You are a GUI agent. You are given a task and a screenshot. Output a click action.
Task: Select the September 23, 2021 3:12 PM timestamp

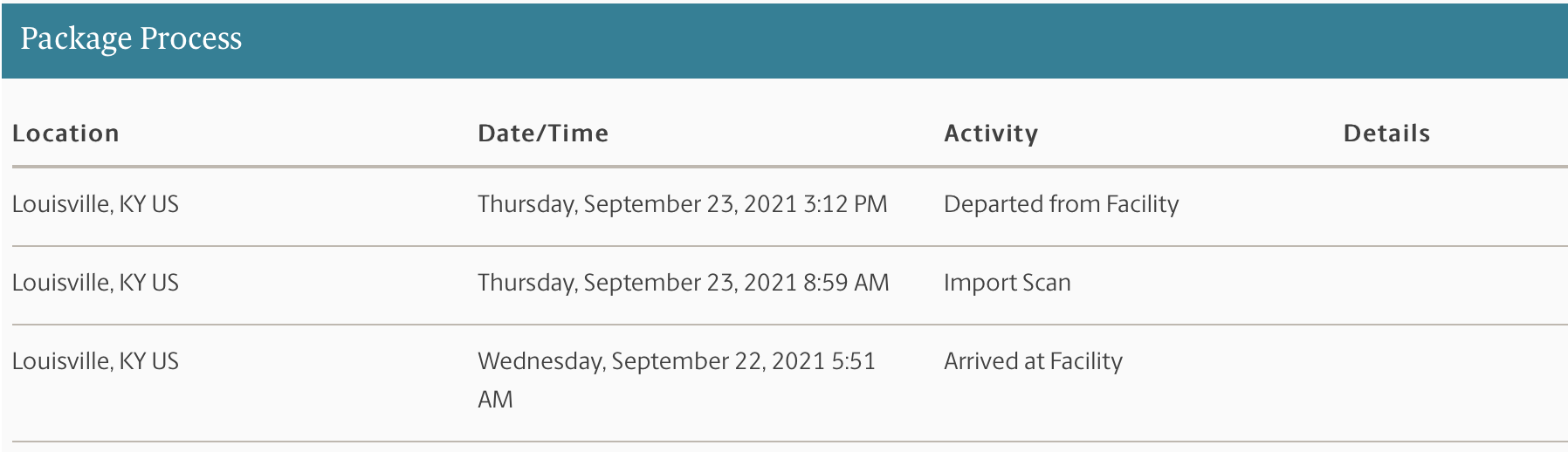682,204
